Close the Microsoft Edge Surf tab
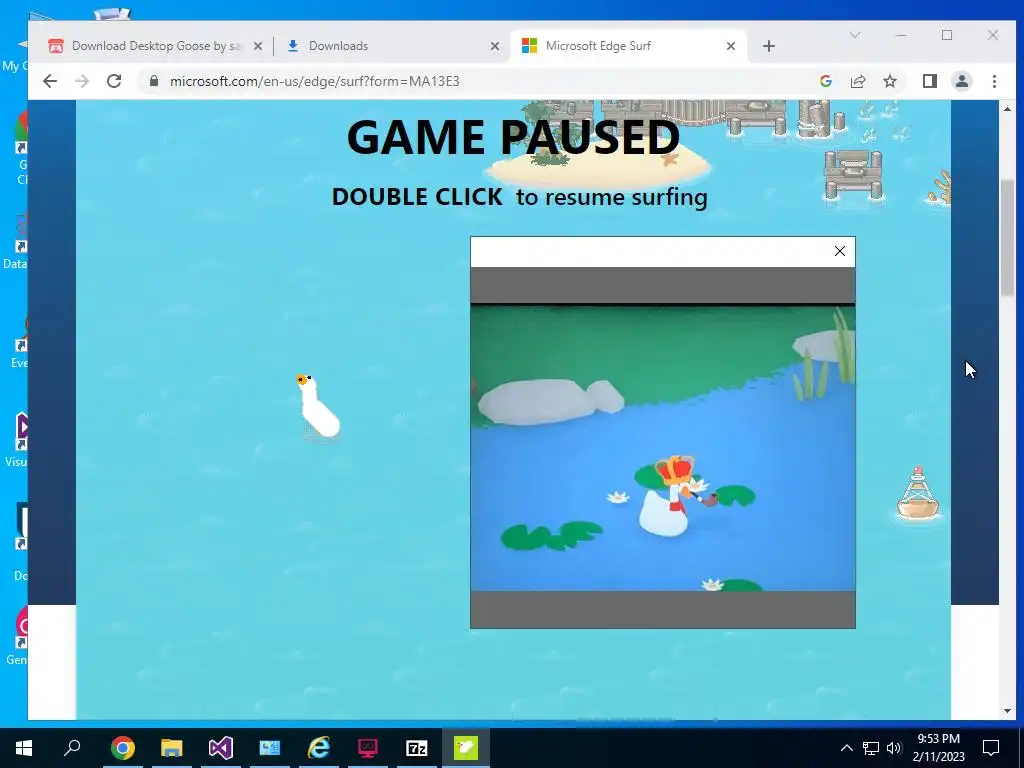 pos(731,46)
